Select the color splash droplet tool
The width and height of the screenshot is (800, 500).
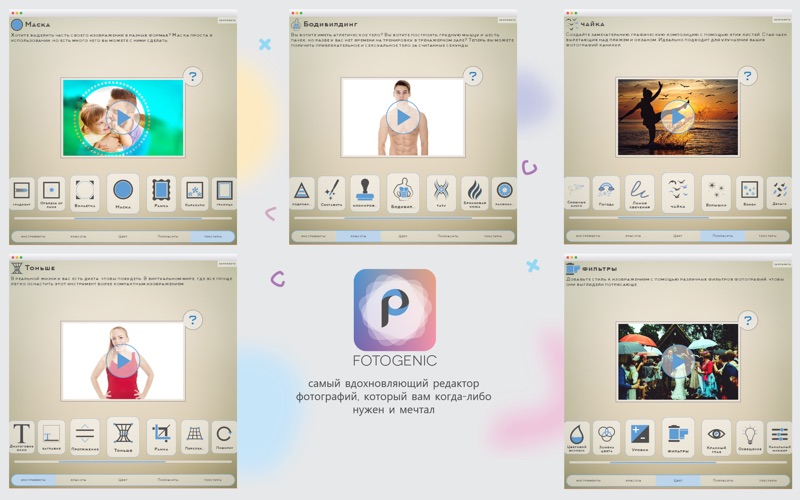click(x=577, y=437)
